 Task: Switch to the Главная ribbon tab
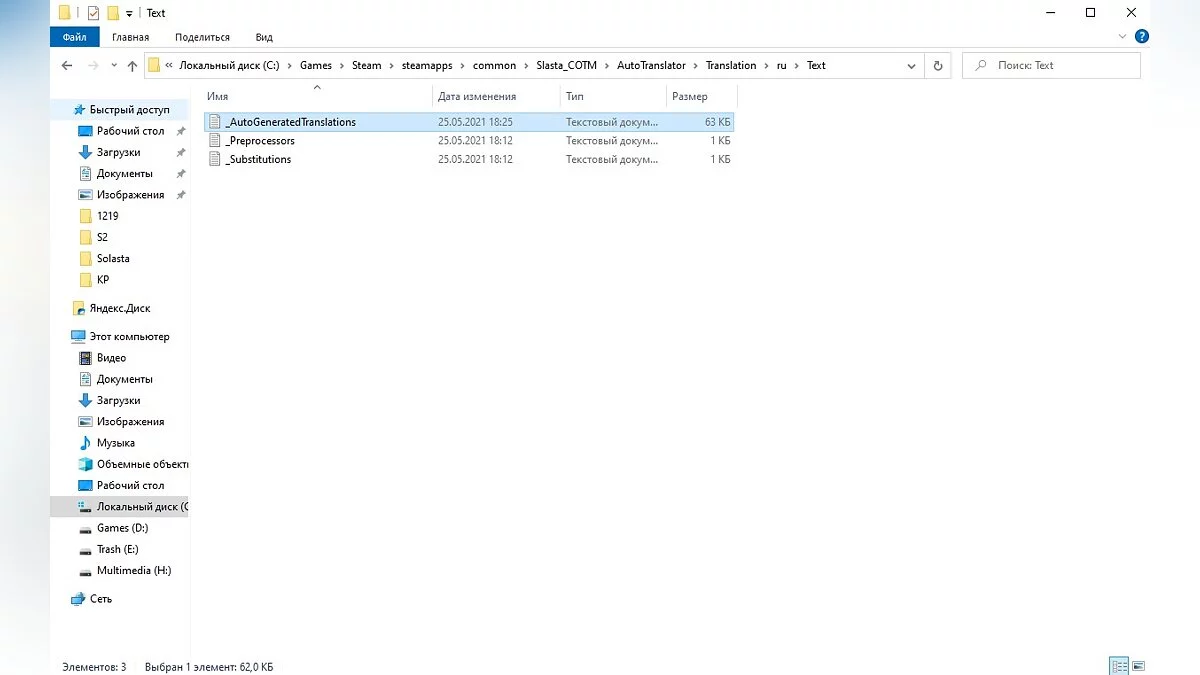131,37
